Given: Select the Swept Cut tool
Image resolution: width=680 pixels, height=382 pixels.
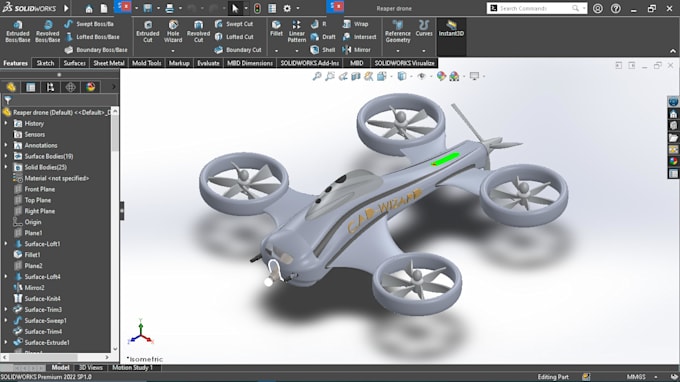Looking at the screenshot, I should click(x=234, y=24).
